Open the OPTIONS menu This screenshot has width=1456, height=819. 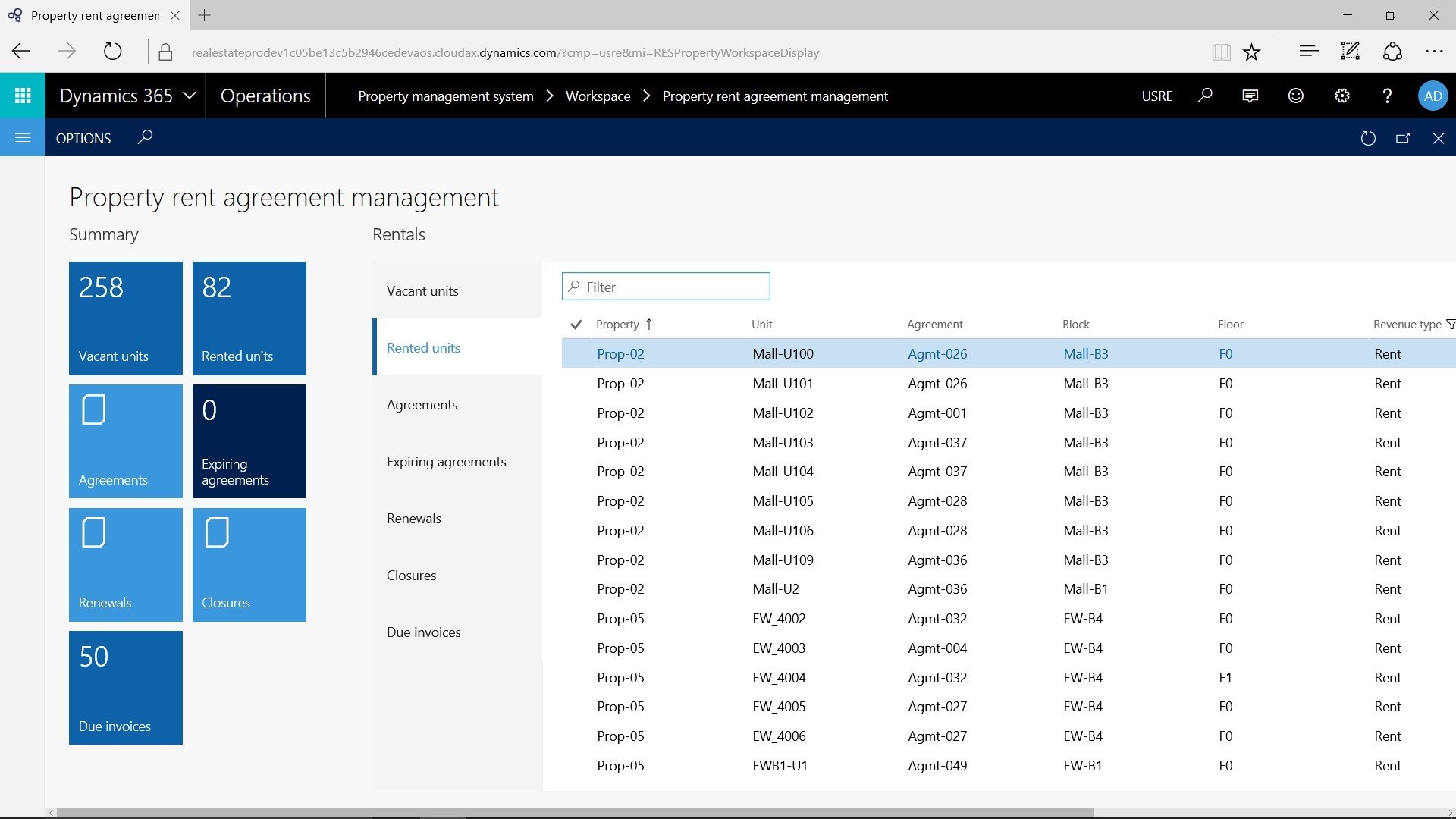click(83, 138)
